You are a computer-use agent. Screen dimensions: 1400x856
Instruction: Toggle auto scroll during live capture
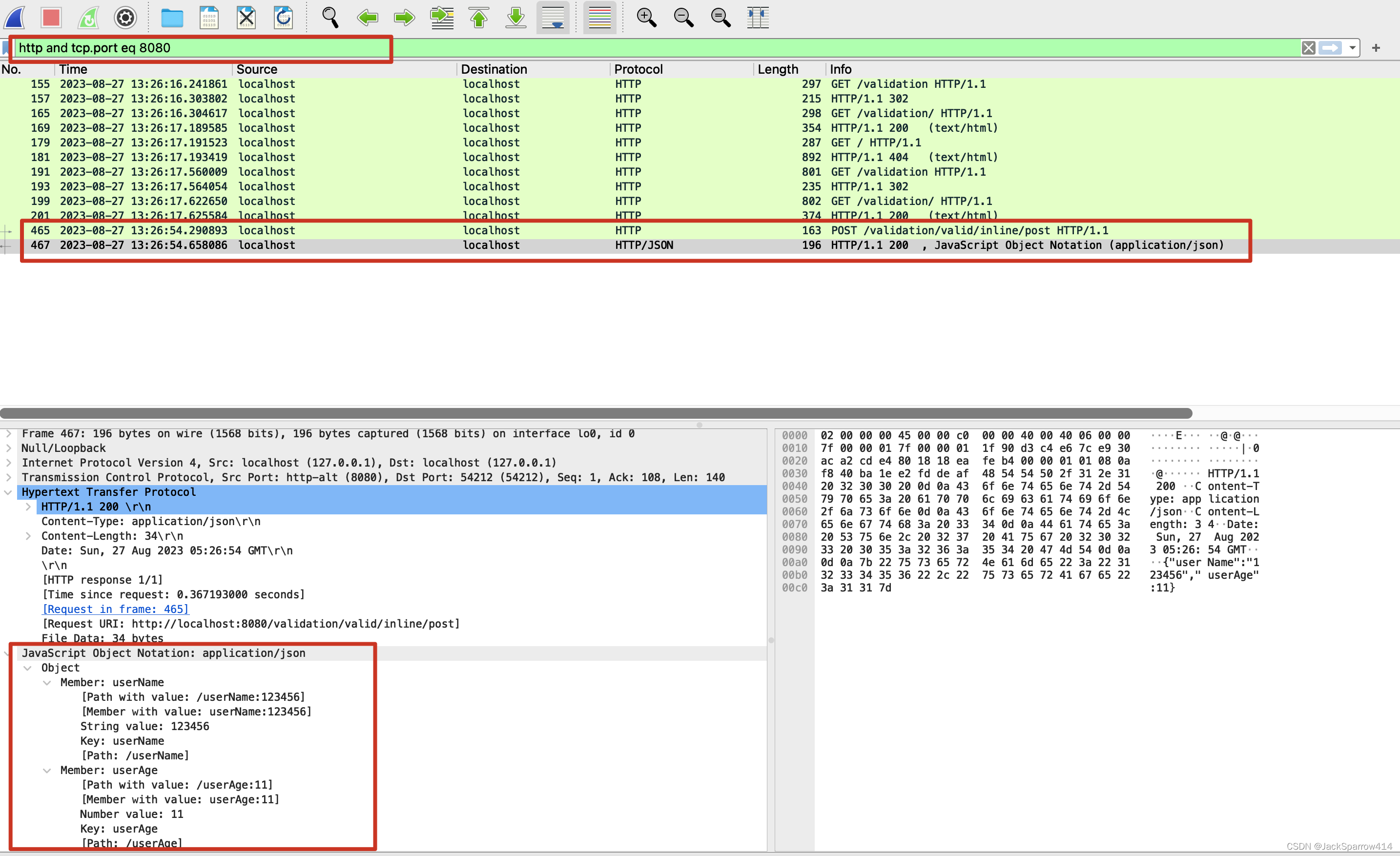[x=553, y=18]
